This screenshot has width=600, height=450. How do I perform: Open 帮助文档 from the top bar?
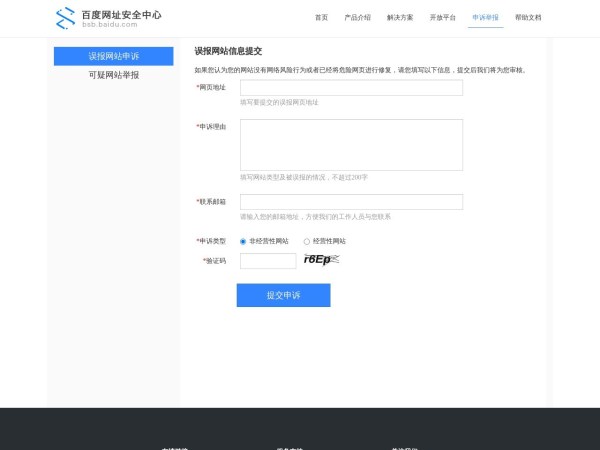(528, 18)
